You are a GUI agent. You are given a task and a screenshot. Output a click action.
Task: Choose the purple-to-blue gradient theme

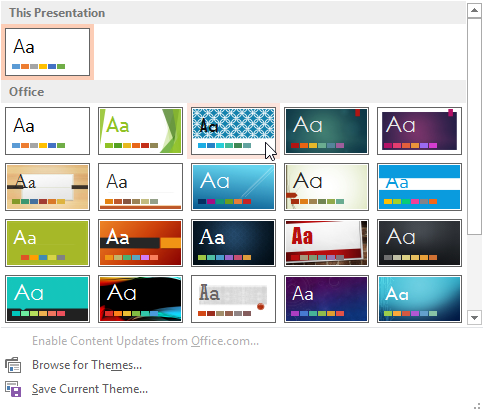326,299
